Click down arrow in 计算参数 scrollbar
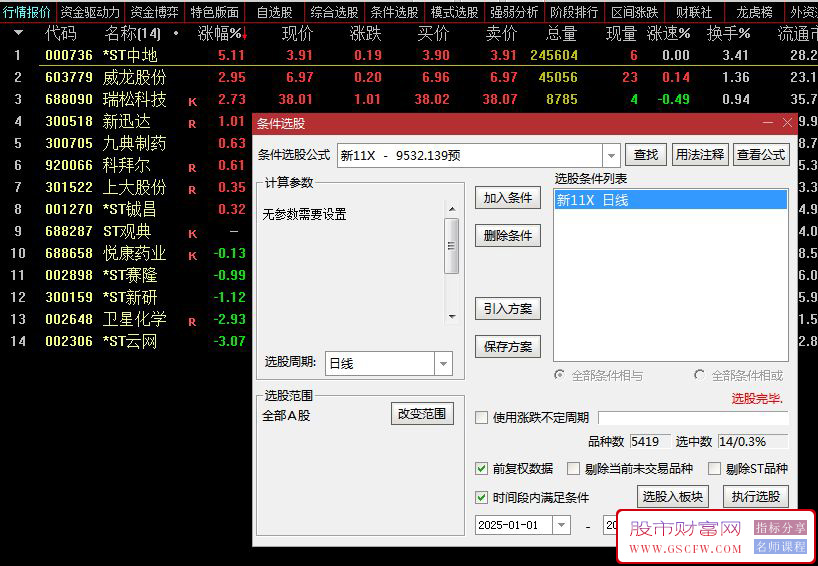Image resolution: width=818 pixels, height=566 pixels. pos(452,317)
